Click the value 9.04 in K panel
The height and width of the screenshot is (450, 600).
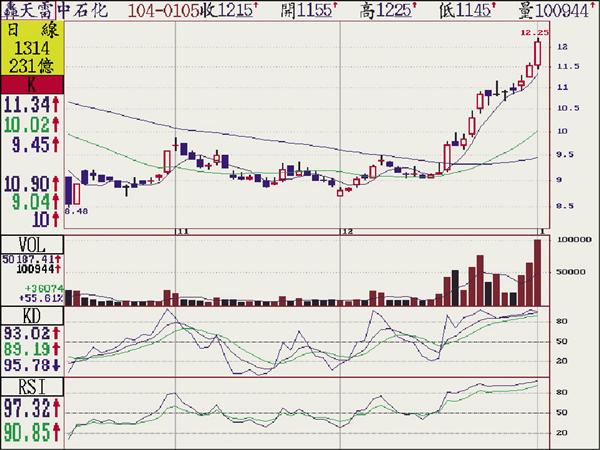point(31,202)
